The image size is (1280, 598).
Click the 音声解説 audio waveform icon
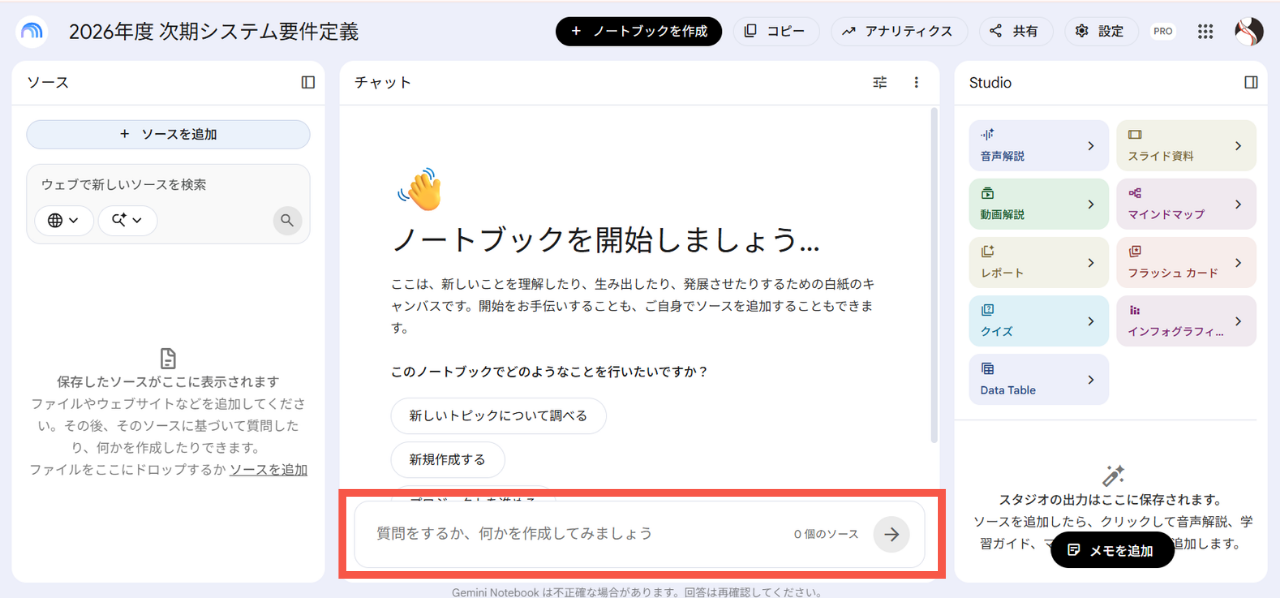[988, 134]
